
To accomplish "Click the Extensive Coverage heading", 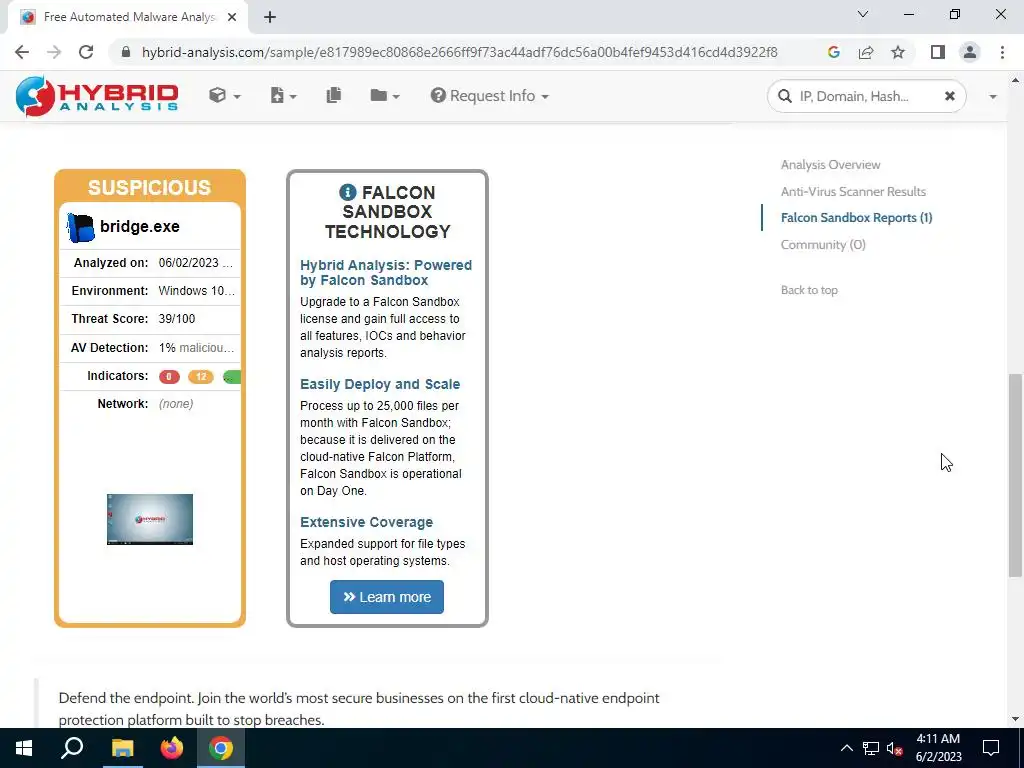I will (366, 522).
